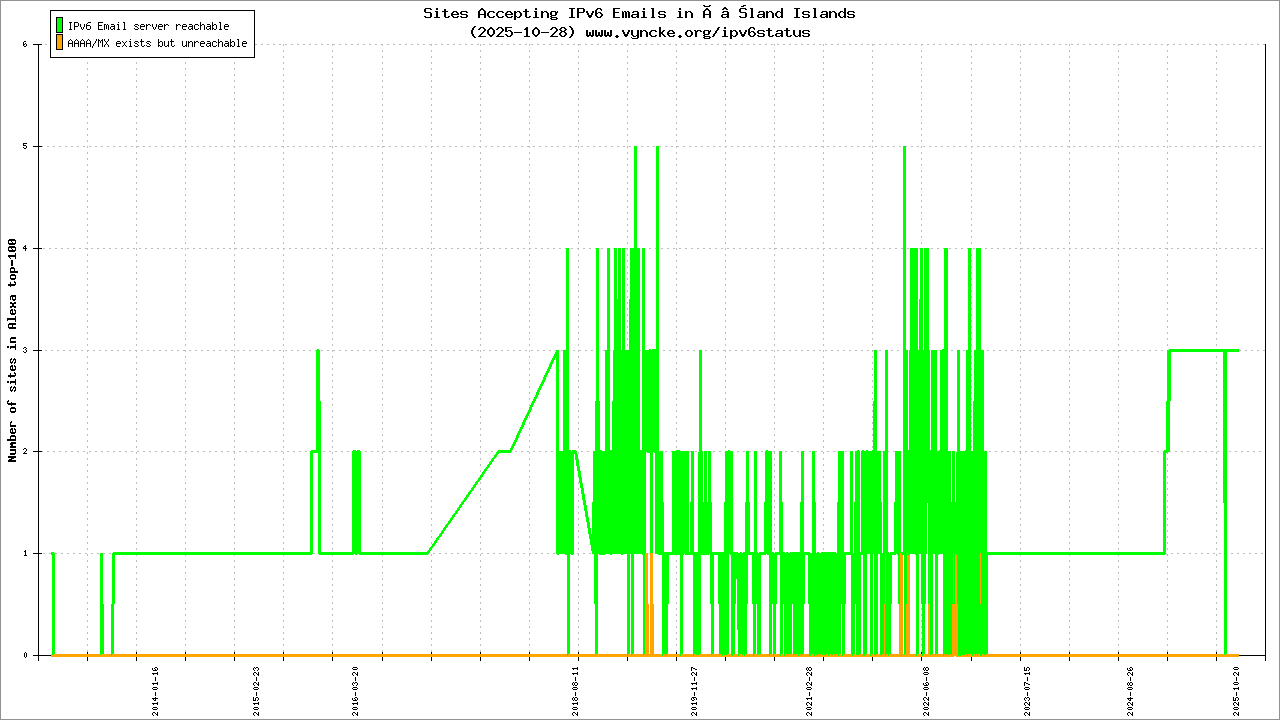Screen dimensions: 1280x720
Task: Select the 'AAAA/MX exists but unreachable' legend label
Action: [x=157, y=44]
